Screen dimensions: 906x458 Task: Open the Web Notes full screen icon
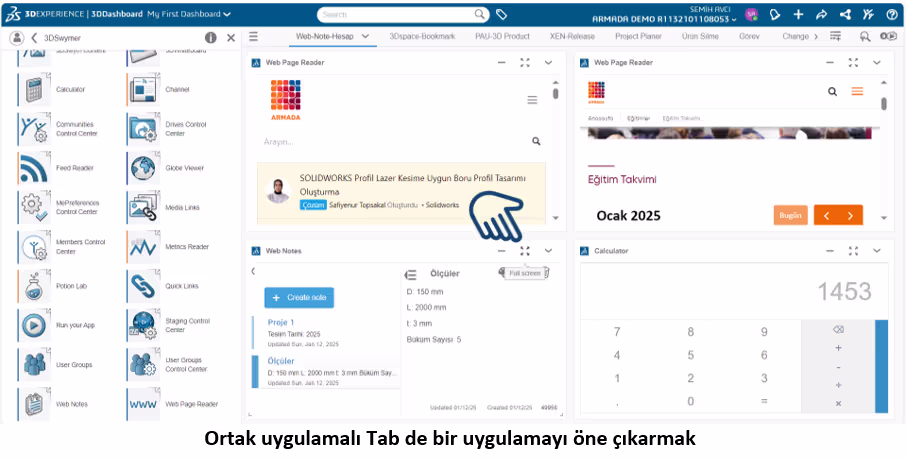click(525, 251)
